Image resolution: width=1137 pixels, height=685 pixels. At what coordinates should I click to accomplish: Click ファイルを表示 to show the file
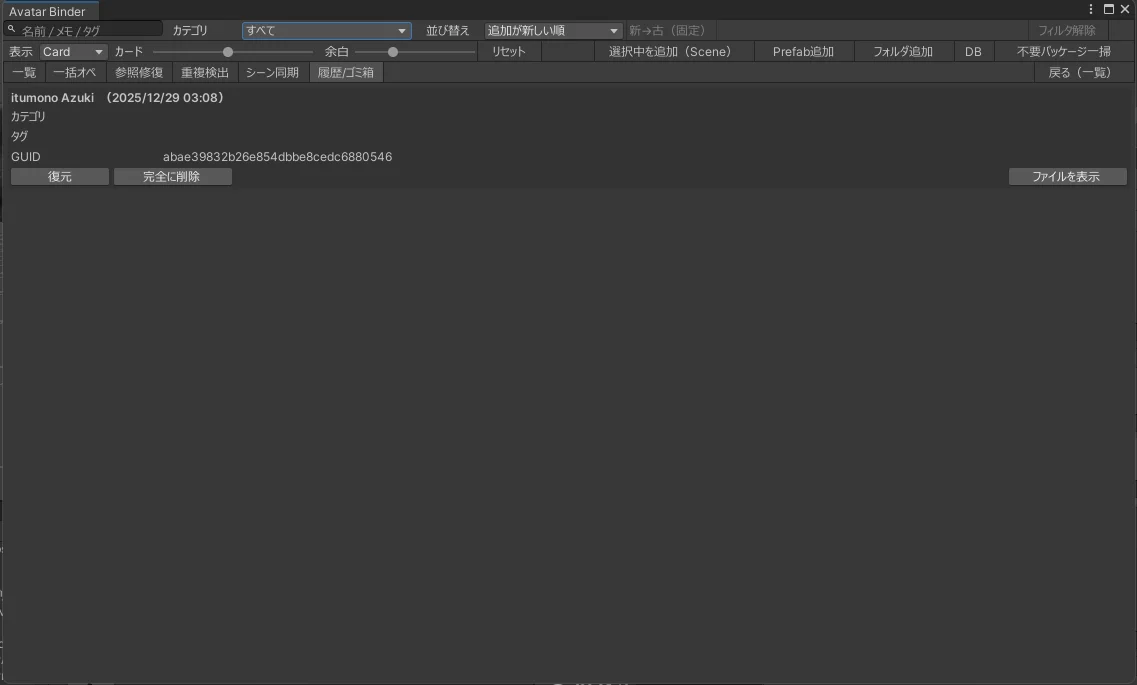pyautogui.click(x=1066, y=177)
